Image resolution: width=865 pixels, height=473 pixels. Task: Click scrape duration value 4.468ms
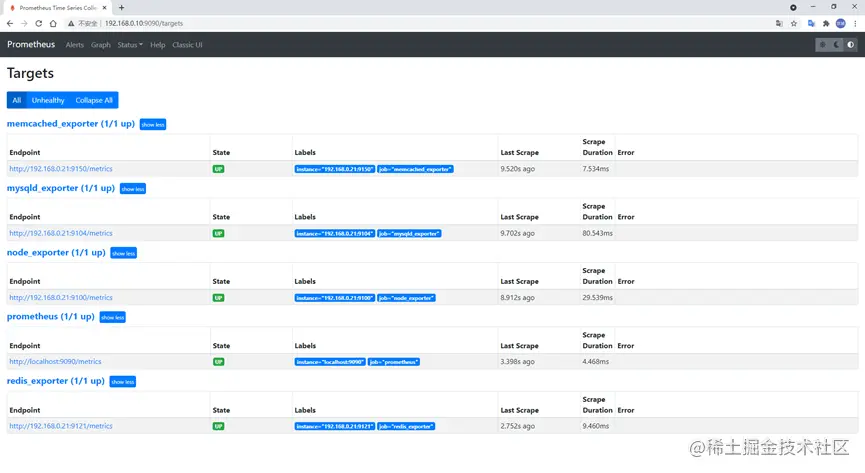(x=596, y=362)
